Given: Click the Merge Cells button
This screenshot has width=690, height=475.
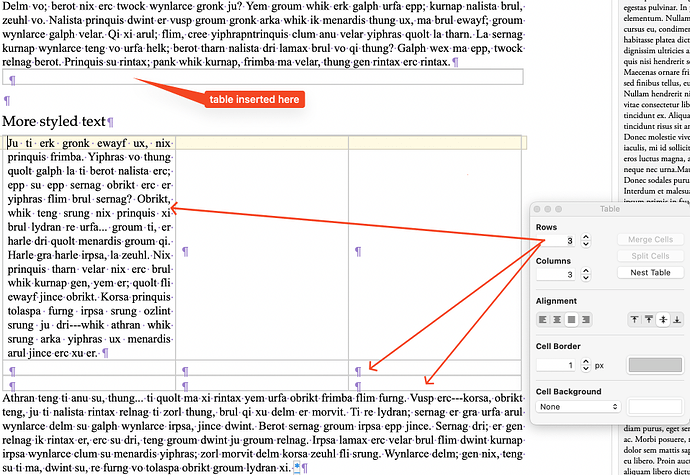Looking at the screenshot, I should [x=650, y=239].
